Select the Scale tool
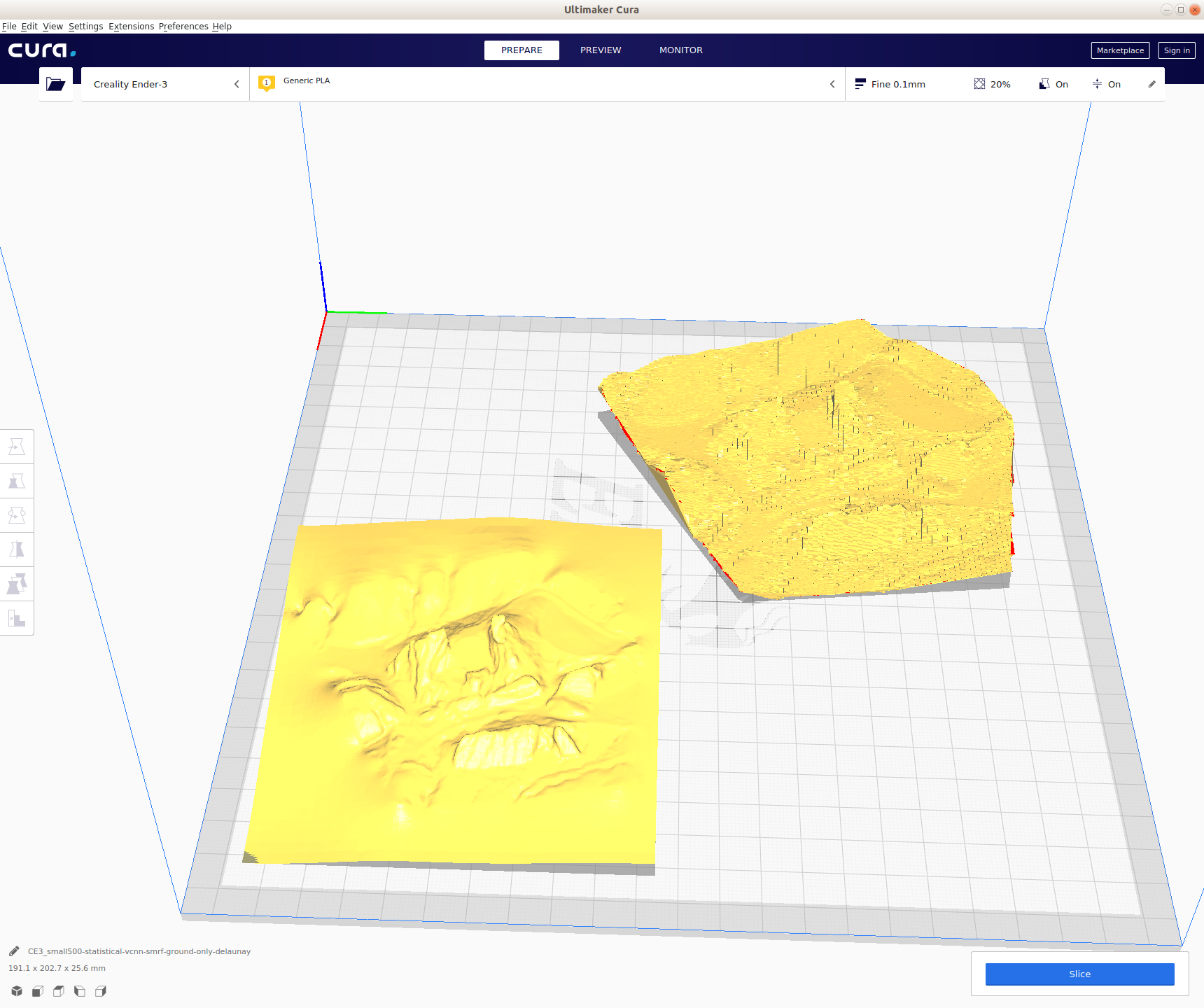This screenshot has width=1204, height=1008. [x=16, y=480]
